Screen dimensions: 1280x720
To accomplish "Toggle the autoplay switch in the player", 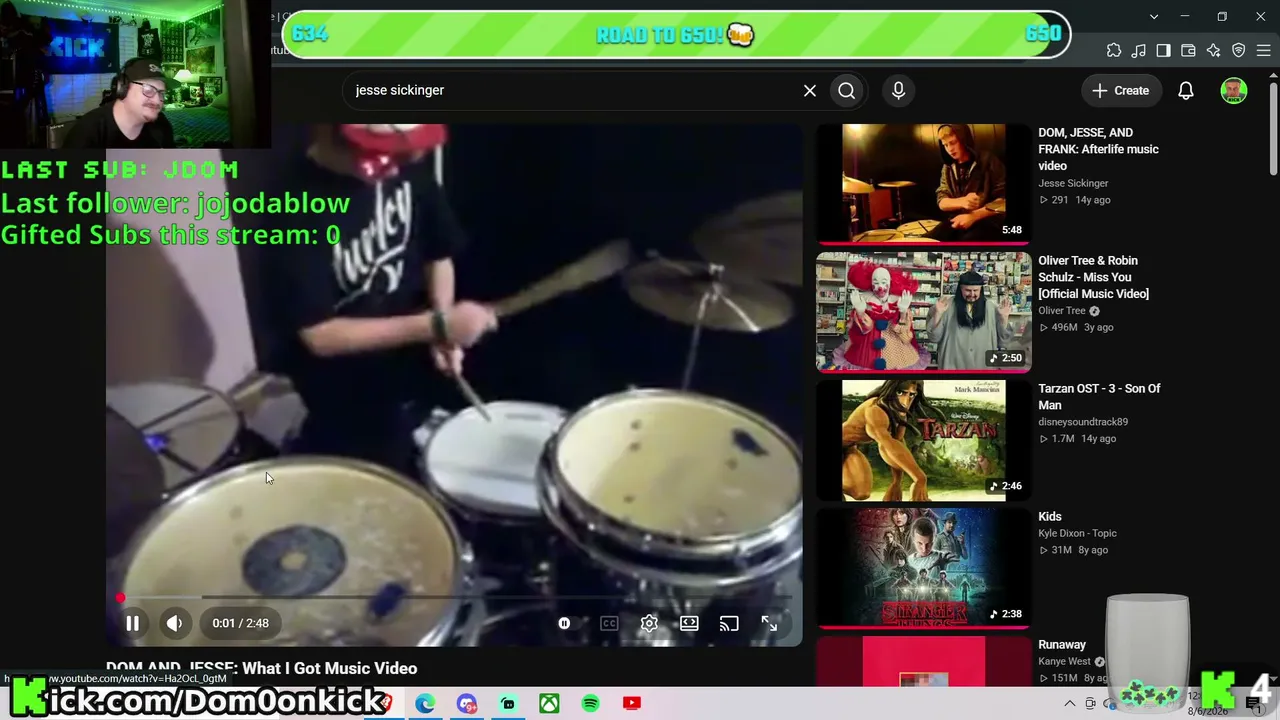I will (x=564, y=623).
